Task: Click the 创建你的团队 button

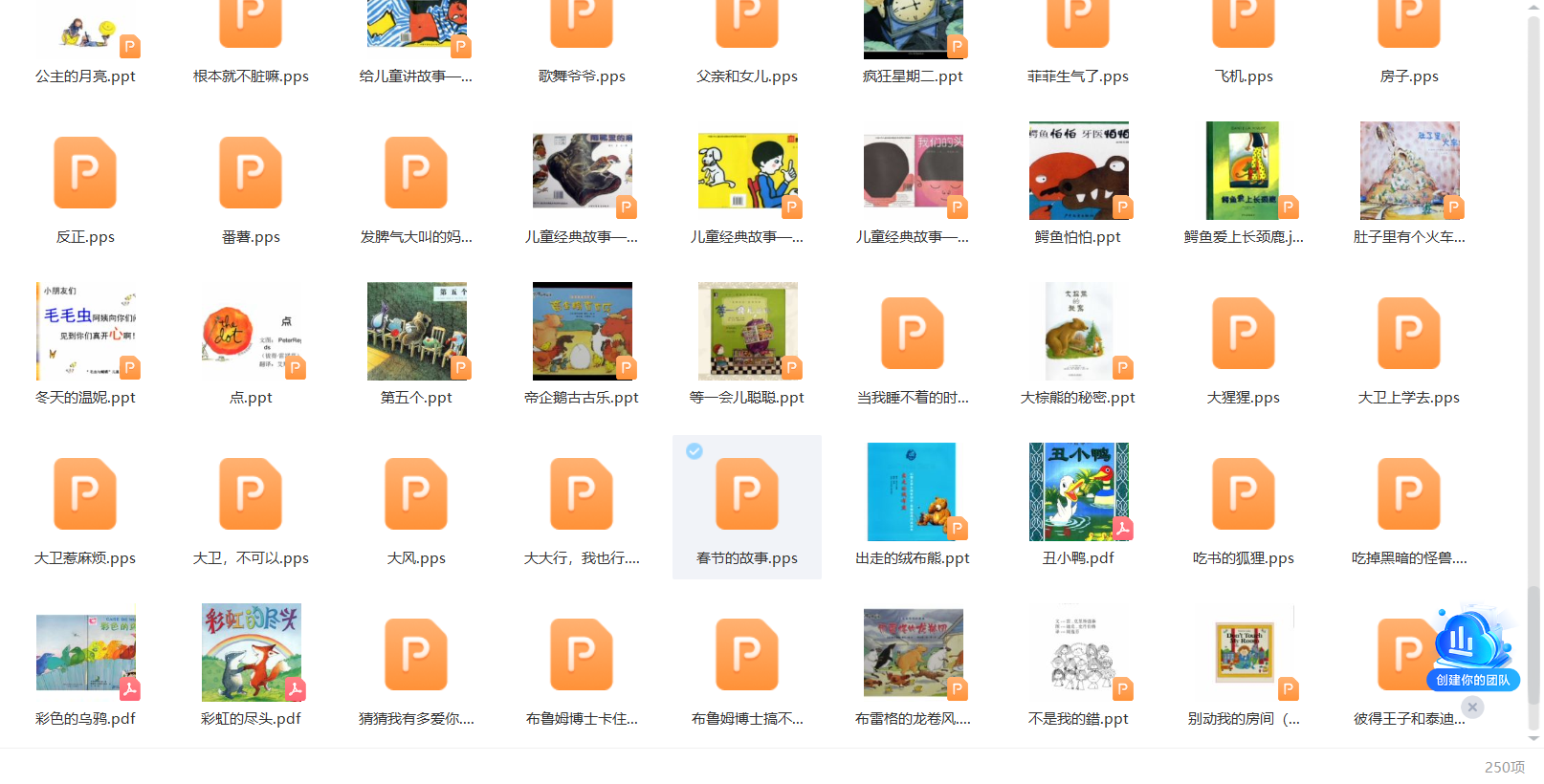Action: point(1472,680)
